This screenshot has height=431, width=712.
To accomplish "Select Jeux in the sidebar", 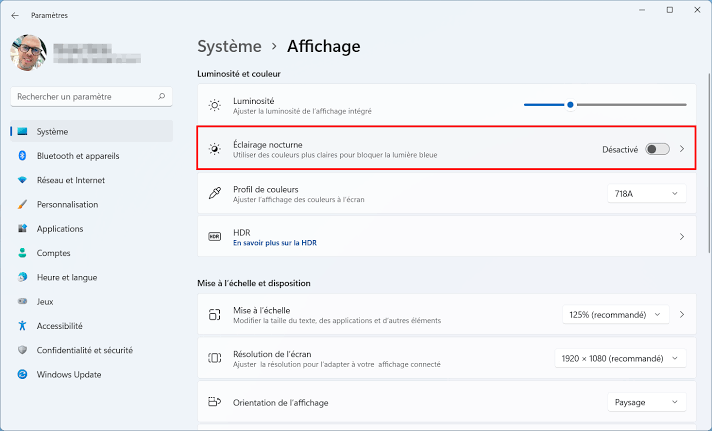I will click(x=45, y=301).
